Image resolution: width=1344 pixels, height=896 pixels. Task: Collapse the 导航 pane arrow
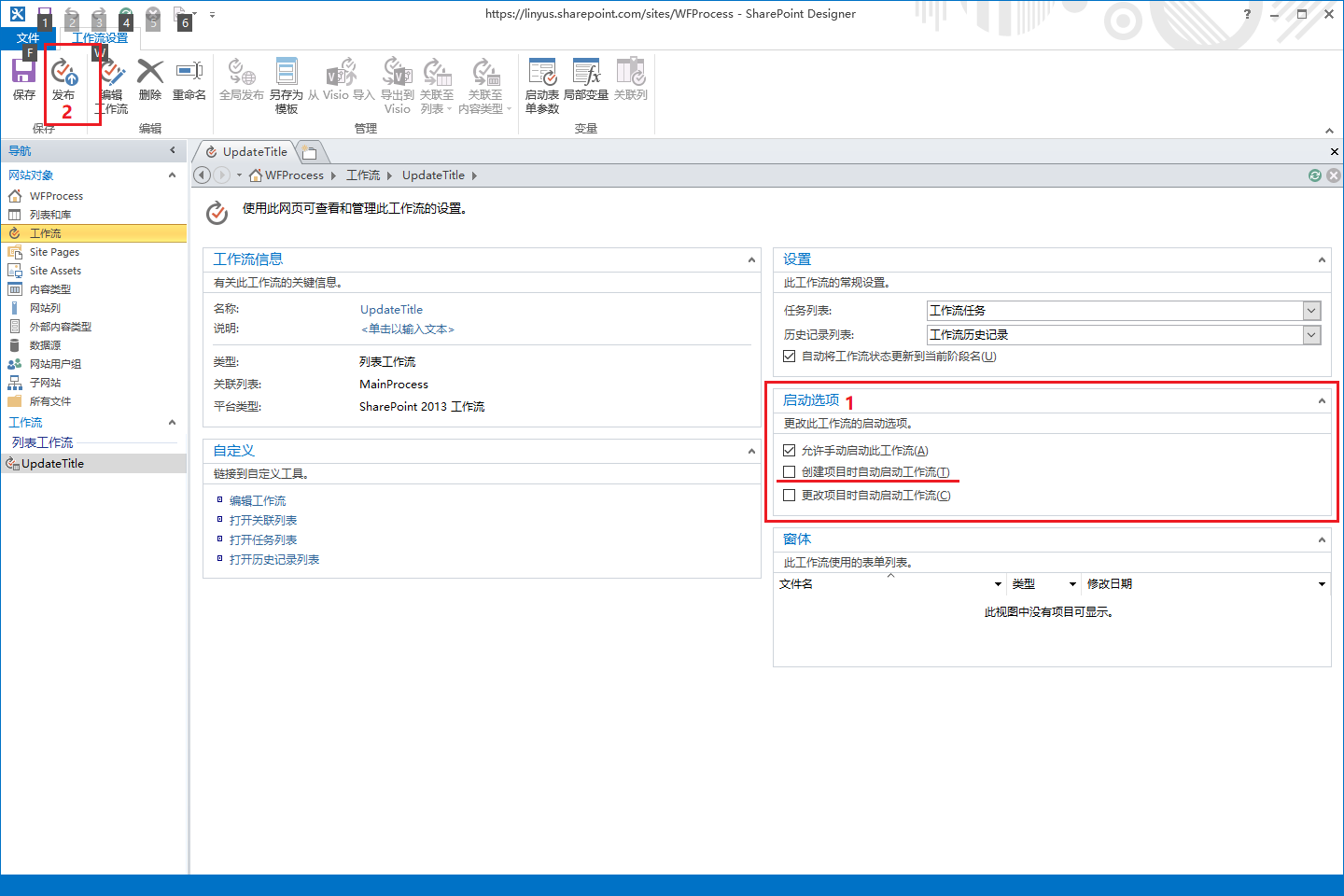tap(173, 150)
